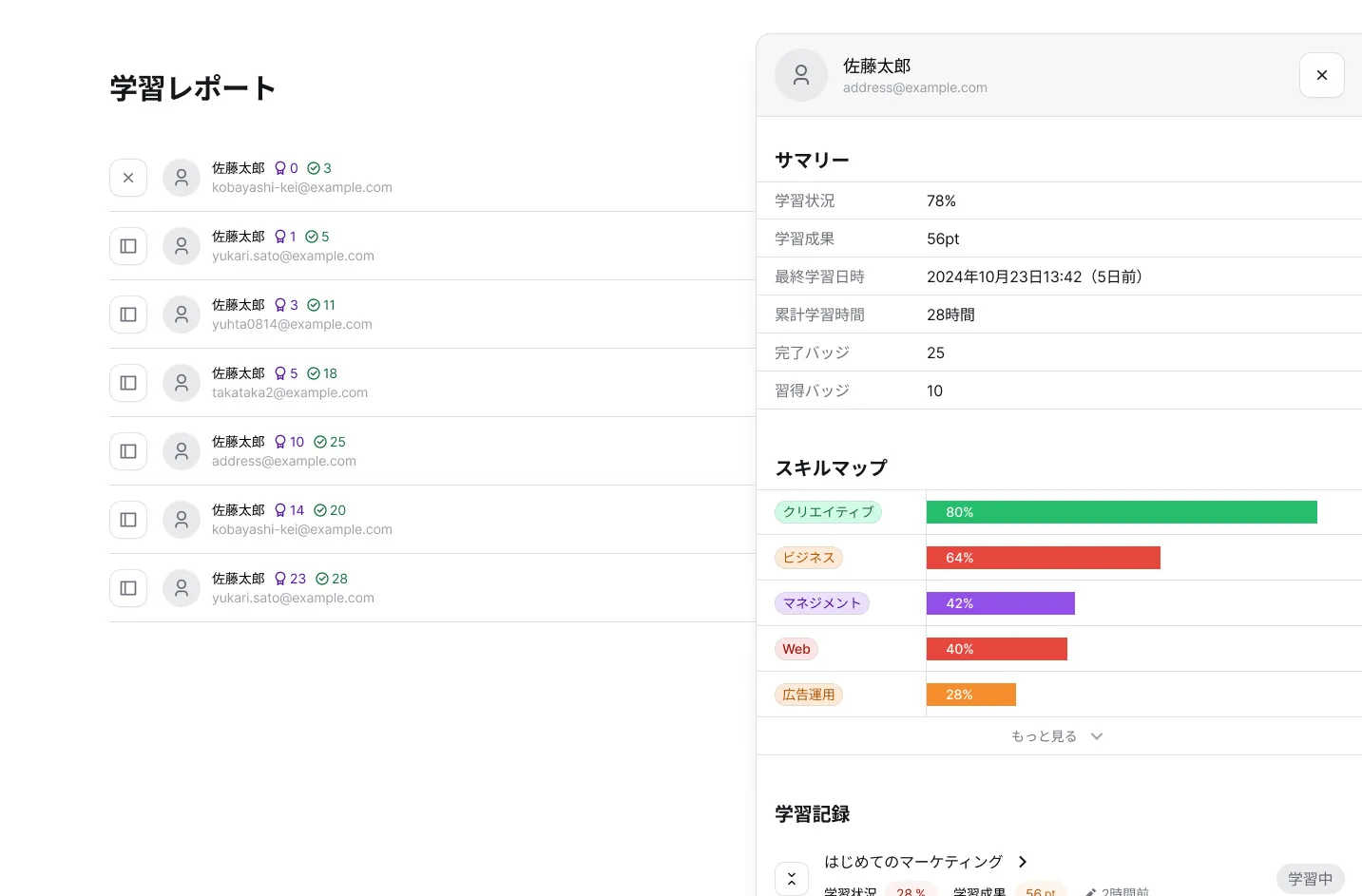Click the 学習記録 section heading
1362x896 pixels.
[812, 814]
